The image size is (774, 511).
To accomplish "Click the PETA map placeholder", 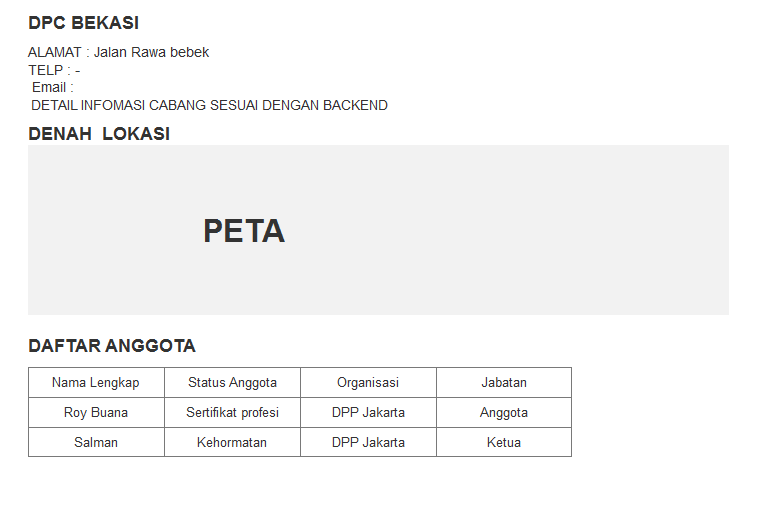I will [378, 230].
